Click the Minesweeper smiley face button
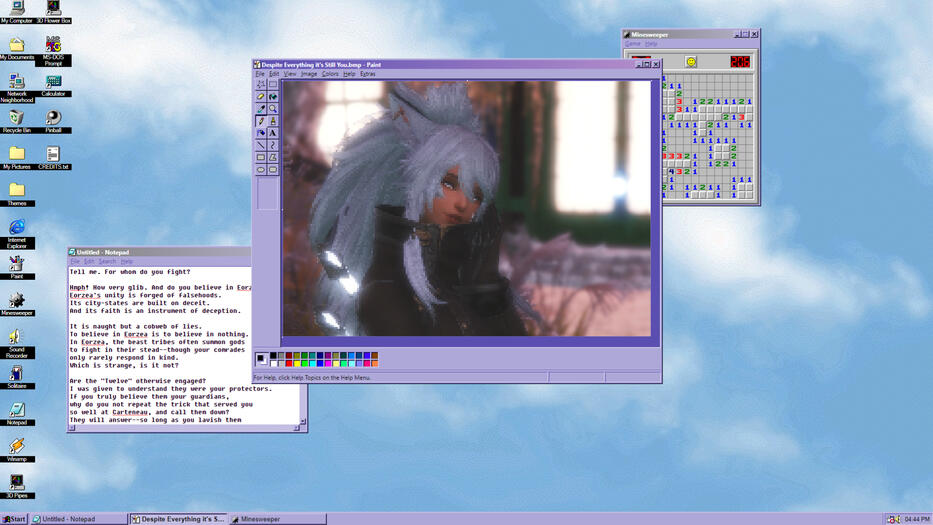This screenshot has width=933, height=525. (x=690, y=62)
